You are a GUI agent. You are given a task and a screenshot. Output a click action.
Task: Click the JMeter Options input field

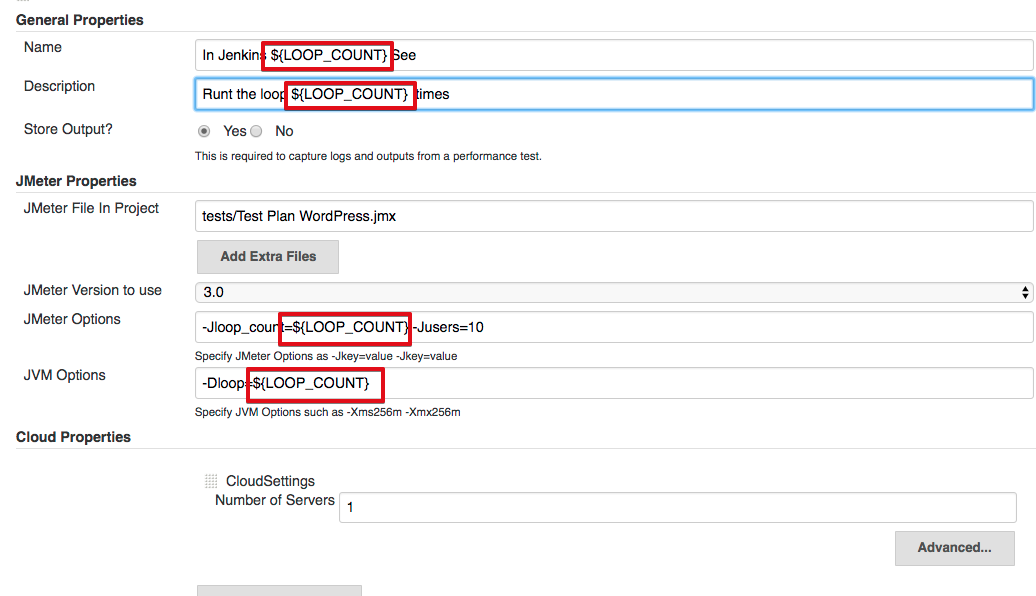pyautogui.click(x=614, y=327)
